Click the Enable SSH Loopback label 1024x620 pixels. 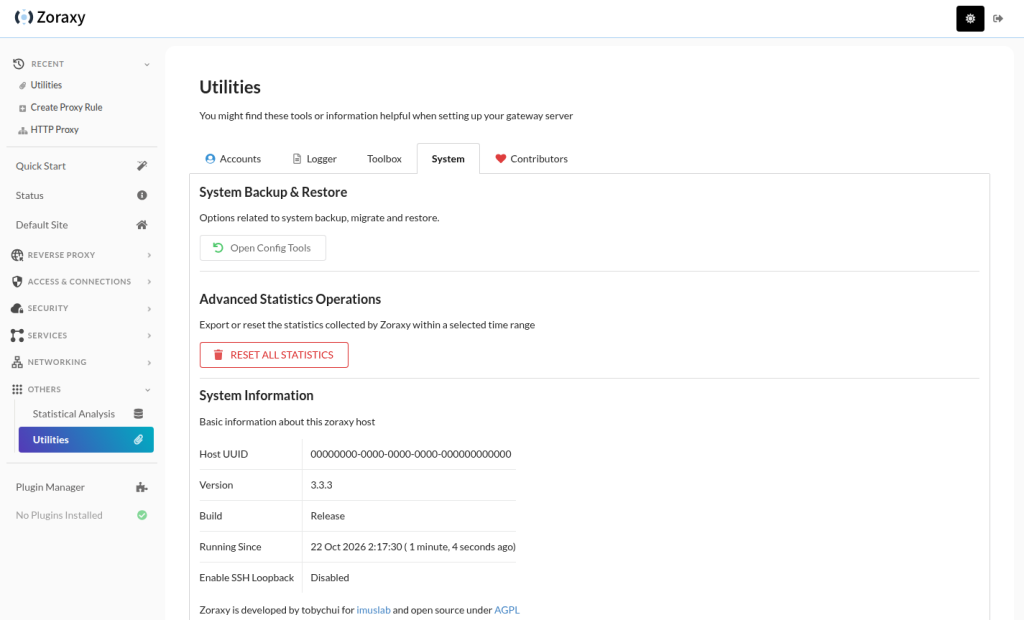pyautogui.click(x=246, y=578)
